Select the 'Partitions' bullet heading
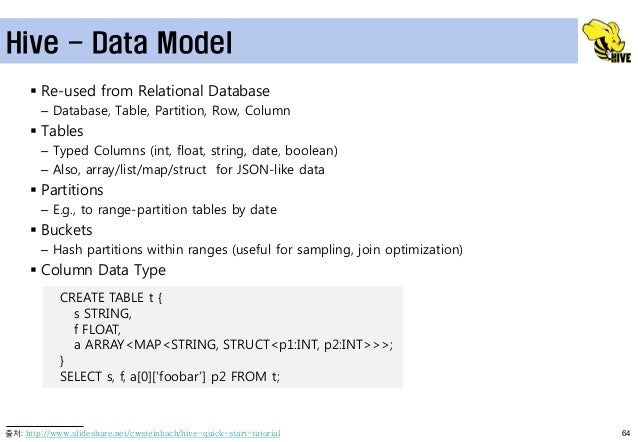The height and width of the screenshot is (442, 638). coord(72,190)
